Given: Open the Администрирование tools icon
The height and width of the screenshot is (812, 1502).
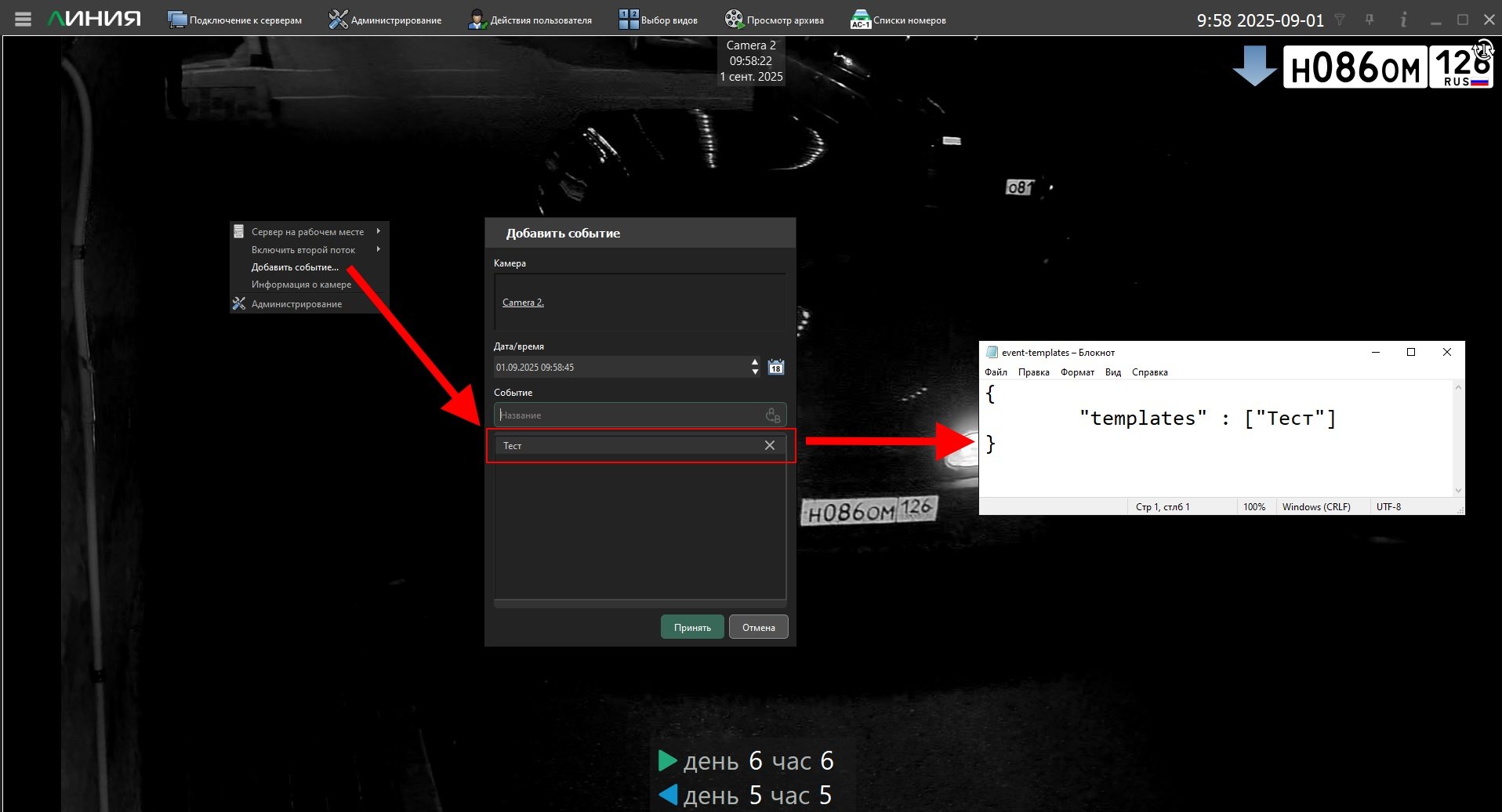Looking at the screenshot, I should click(x=338, y=20).
